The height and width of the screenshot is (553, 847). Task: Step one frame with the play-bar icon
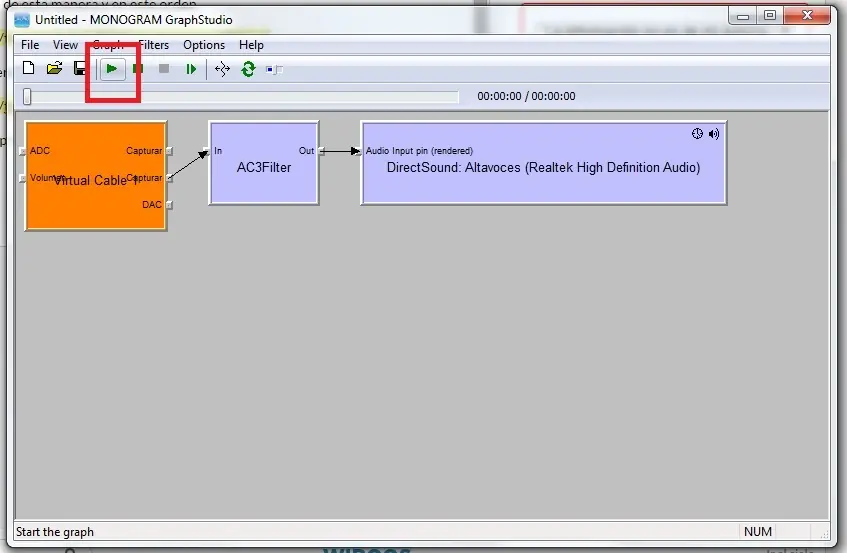pos(191,69)
